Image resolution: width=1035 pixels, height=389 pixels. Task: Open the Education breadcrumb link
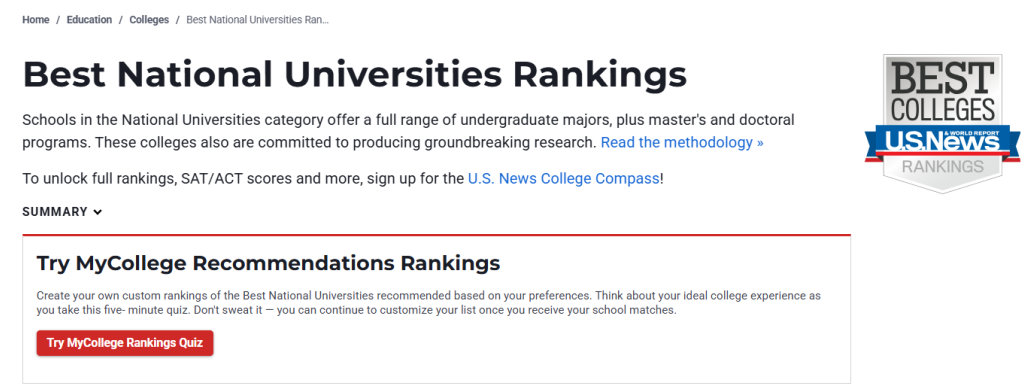pyautogui.click(x=89, y=20)
